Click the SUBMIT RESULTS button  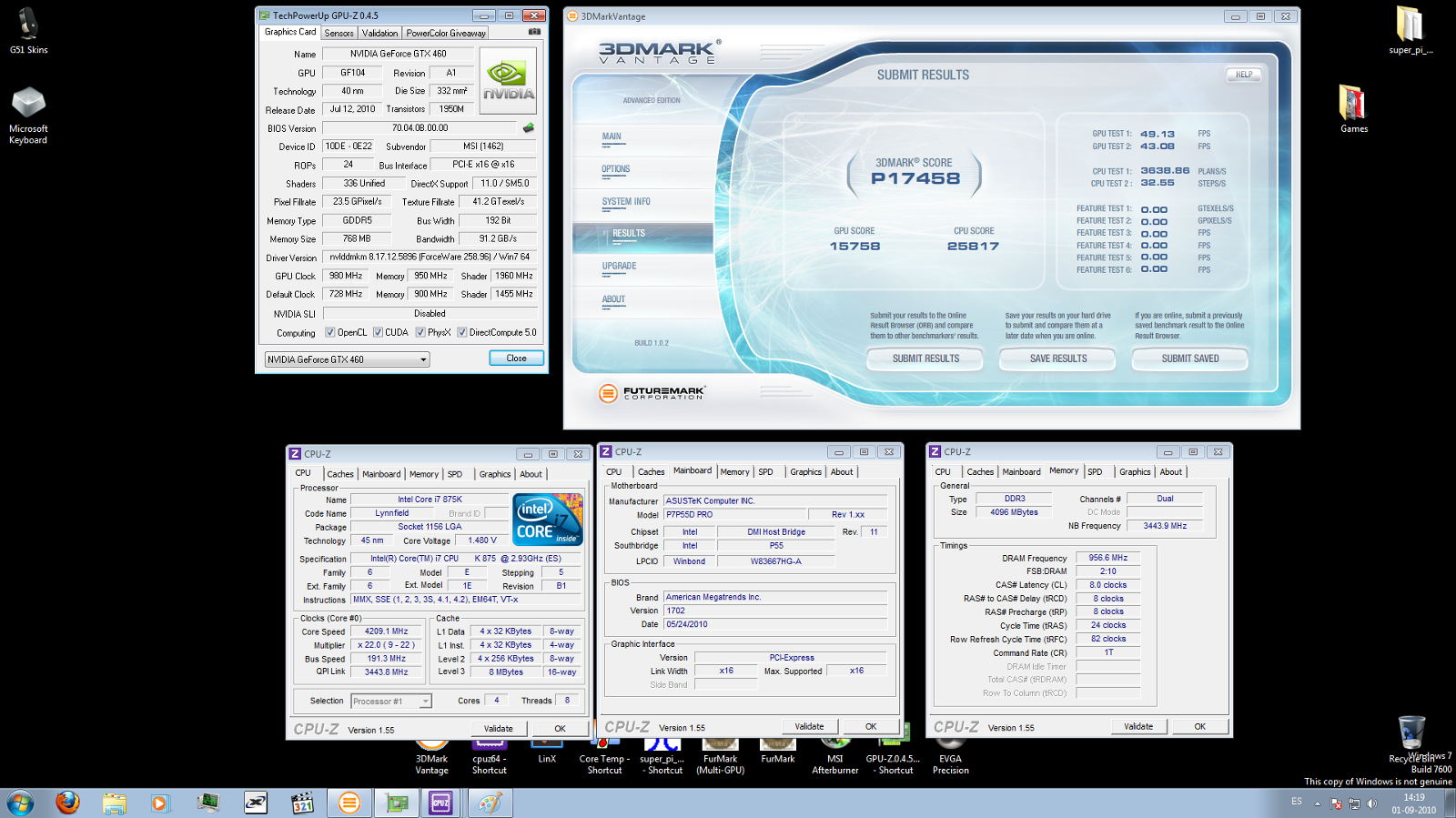[925, 359]
